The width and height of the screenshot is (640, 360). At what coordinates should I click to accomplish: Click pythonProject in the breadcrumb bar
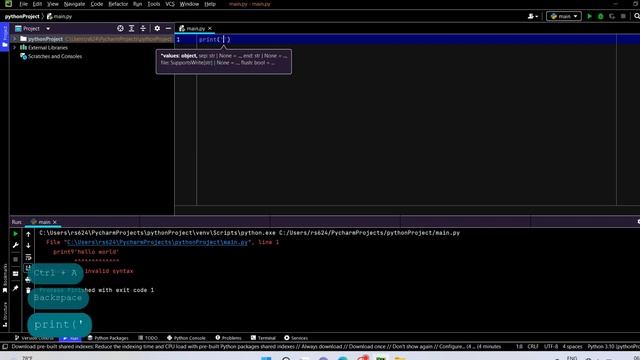(22, 16)
